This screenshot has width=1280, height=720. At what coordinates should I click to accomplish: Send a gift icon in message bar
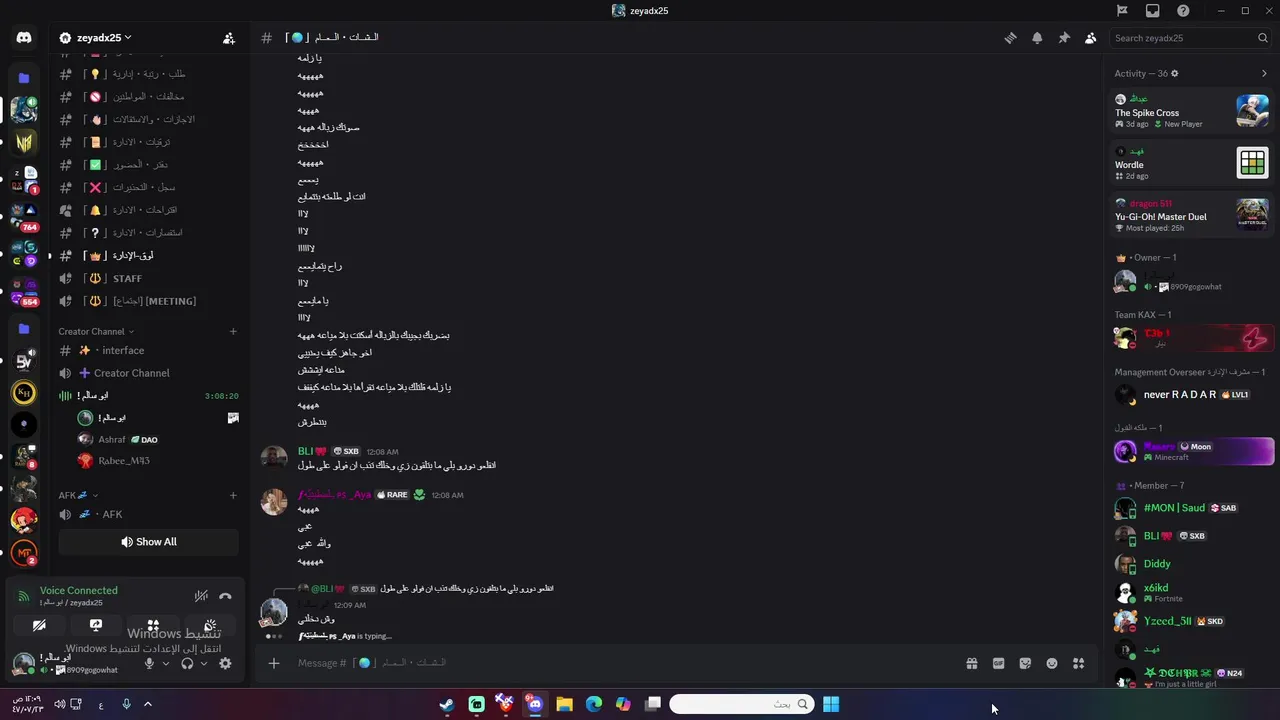(971, 663)
